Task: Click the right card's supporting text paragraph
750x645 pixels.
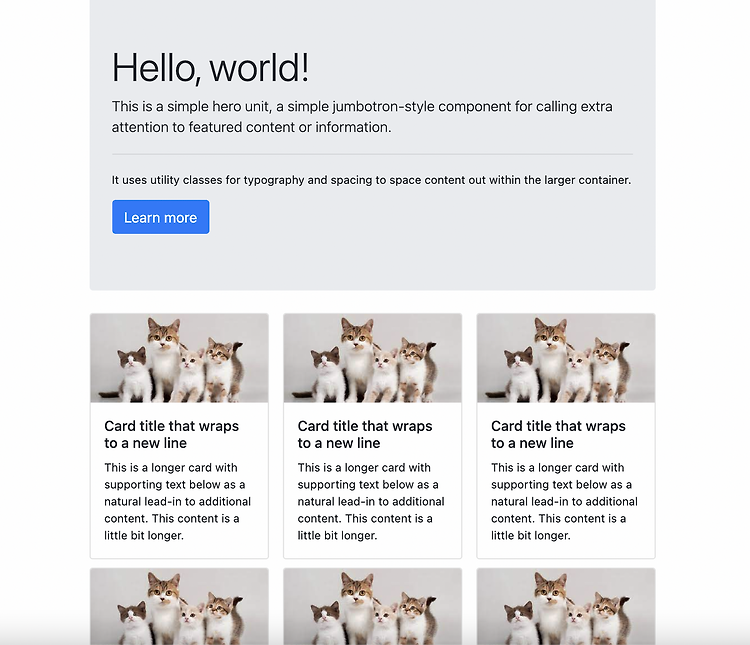Action: 564,501
